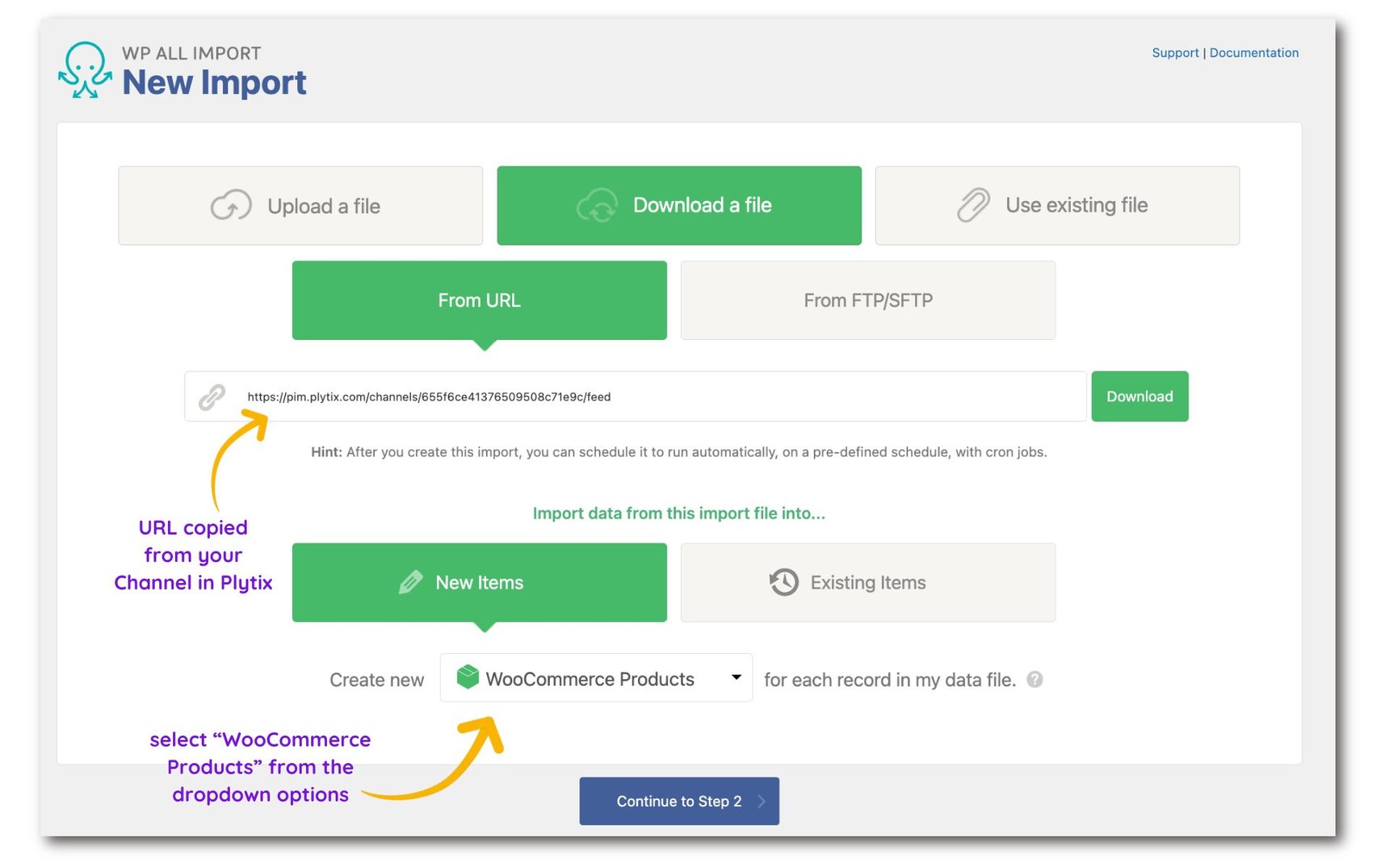Screen dimensions: 1389x868
Task: Enable the Use existing file option
Action: [1056, 205]
